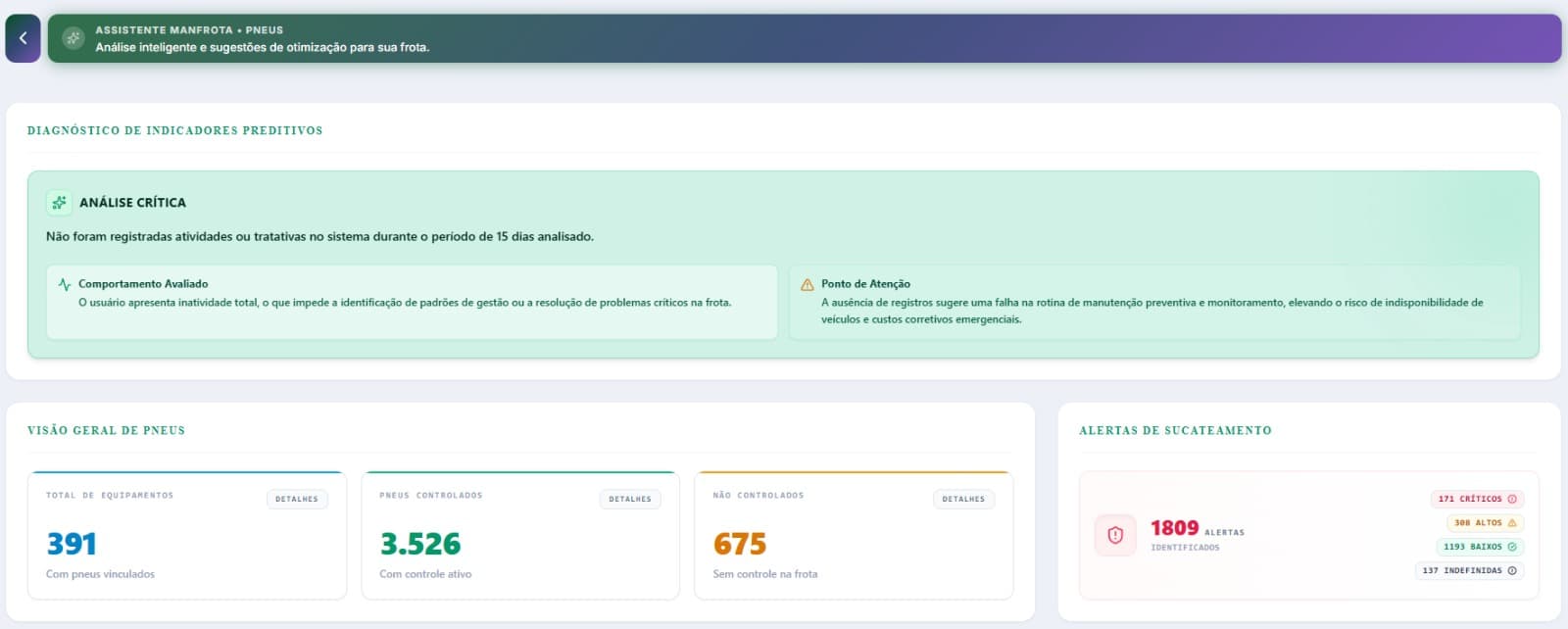Viewport: 1568px width, 629px height.
Task: Click the 3.526 controlled tires value
Action: (x=420, y=544)
